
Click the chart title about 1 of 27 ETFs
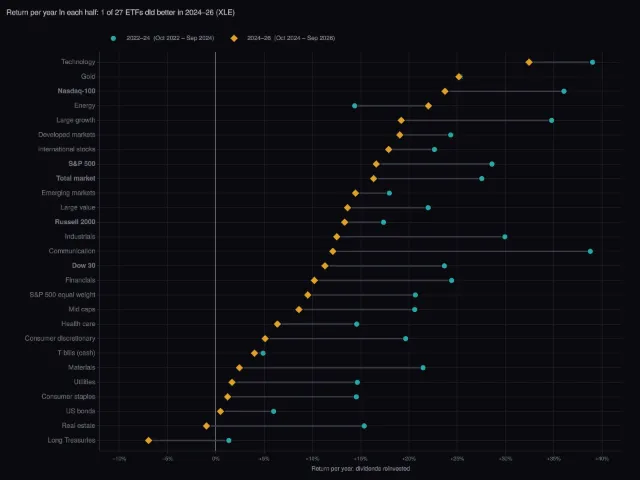[120, 12]
